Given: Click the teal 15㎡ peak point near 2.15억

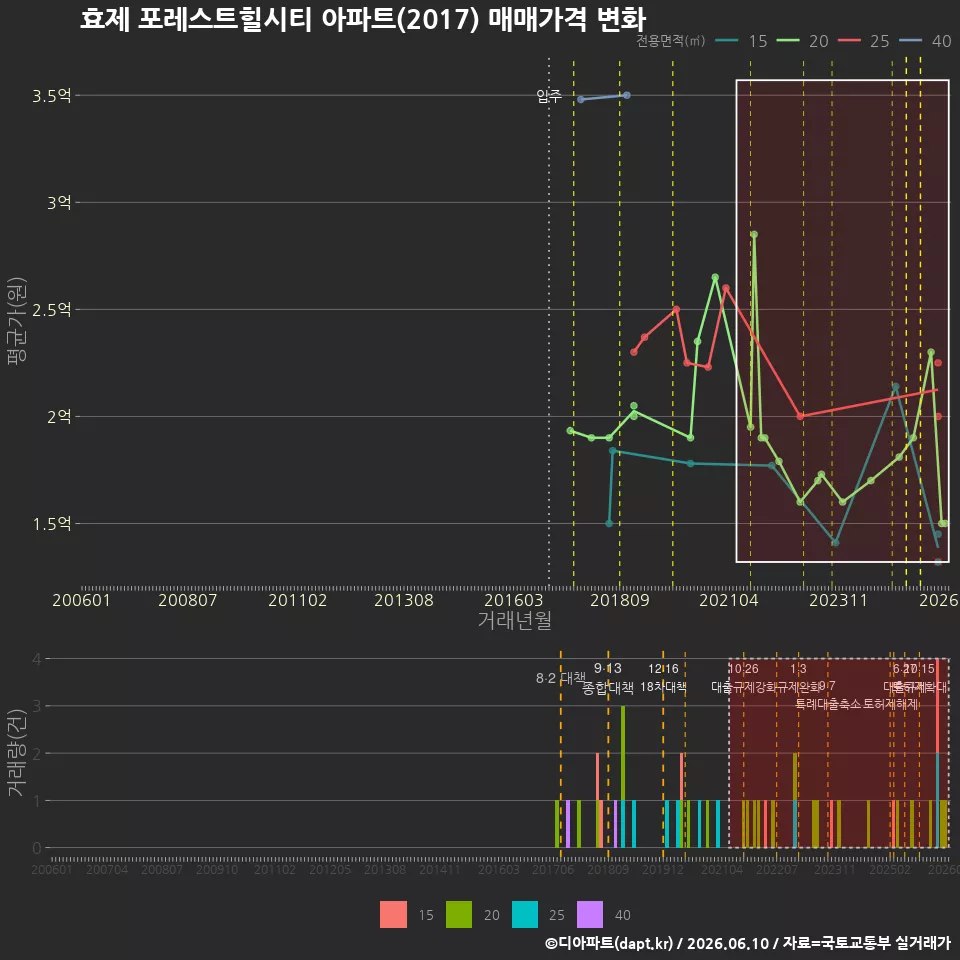Looking at the screenshot, I should pos(895,386).
